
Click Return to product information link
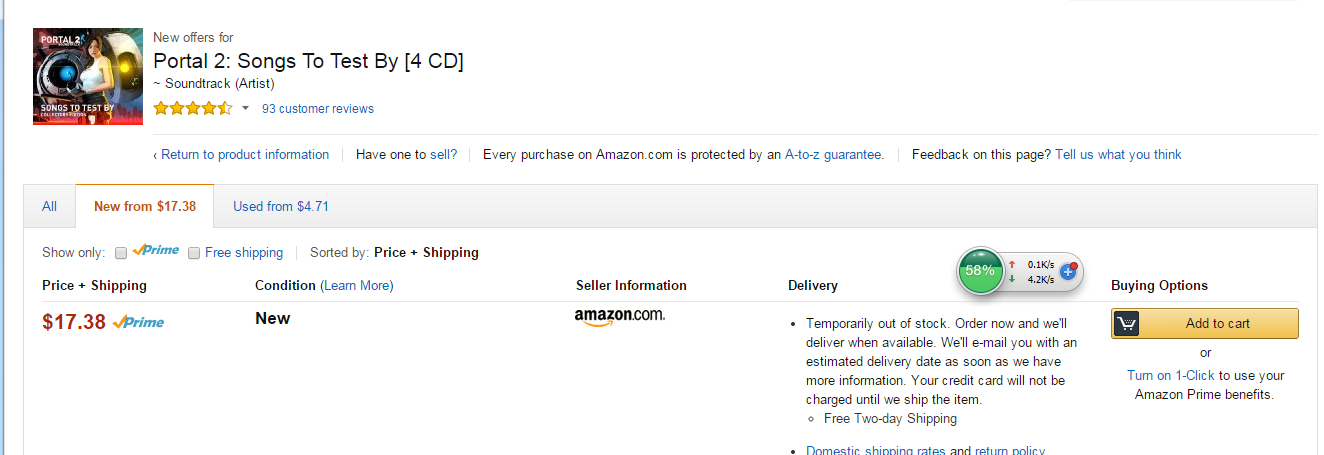click(x=242, y=155)
